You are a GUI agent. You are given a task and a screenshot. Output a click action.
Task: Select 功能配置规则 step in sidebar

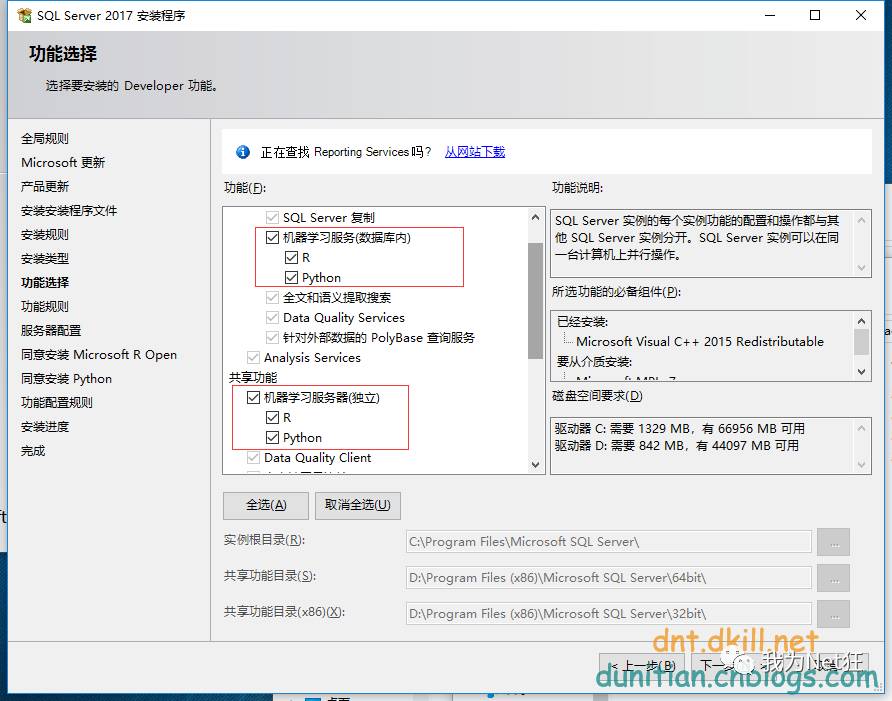tap(57, 403)
